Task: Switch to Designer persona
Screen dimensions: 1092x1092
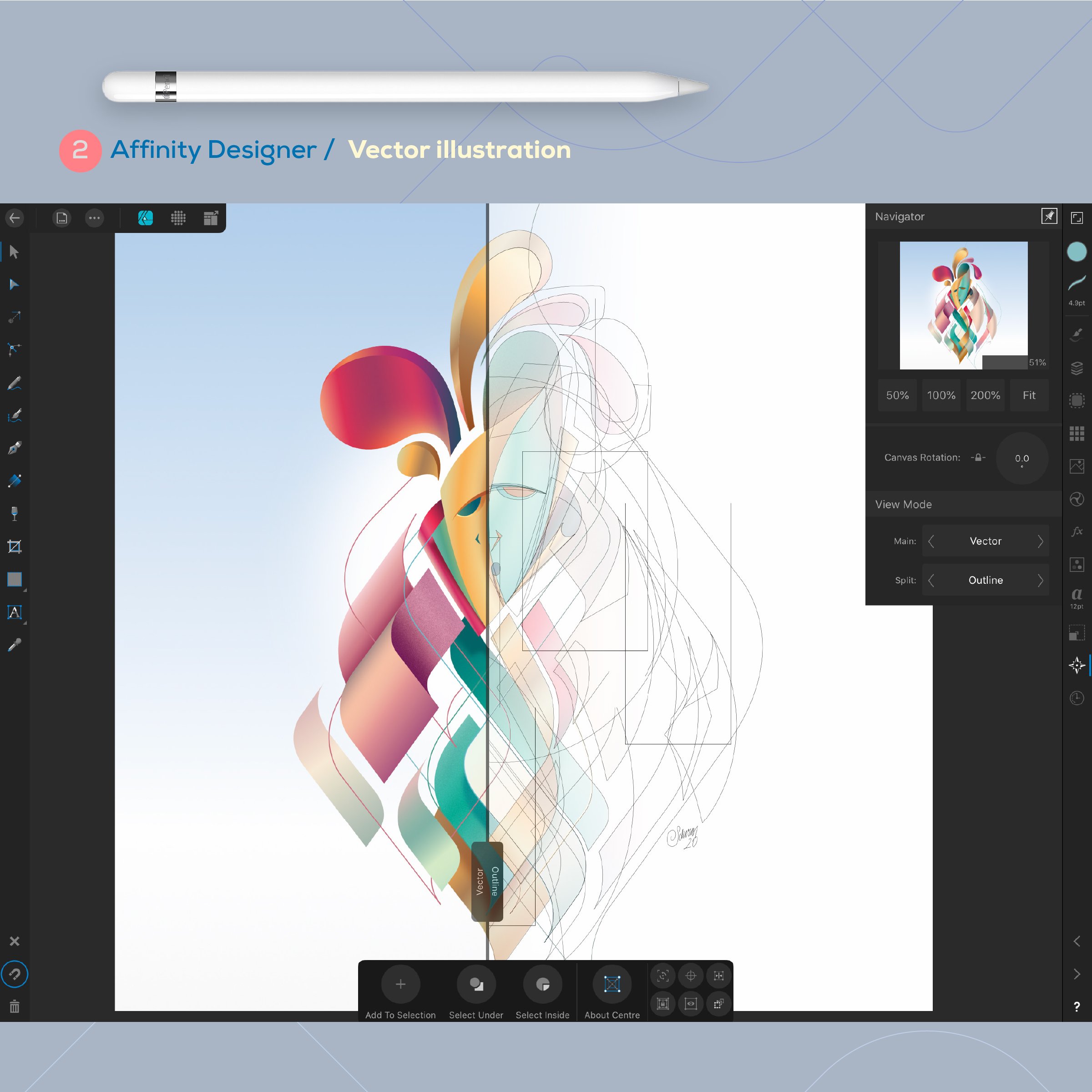Action: [x=145, y=217]
